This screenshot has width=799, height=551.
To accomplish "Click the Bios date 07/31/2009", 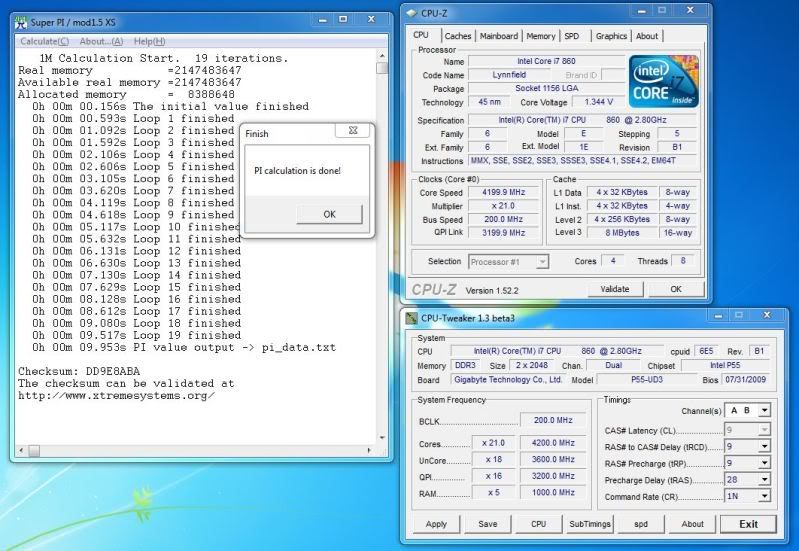I will (745, 380).
